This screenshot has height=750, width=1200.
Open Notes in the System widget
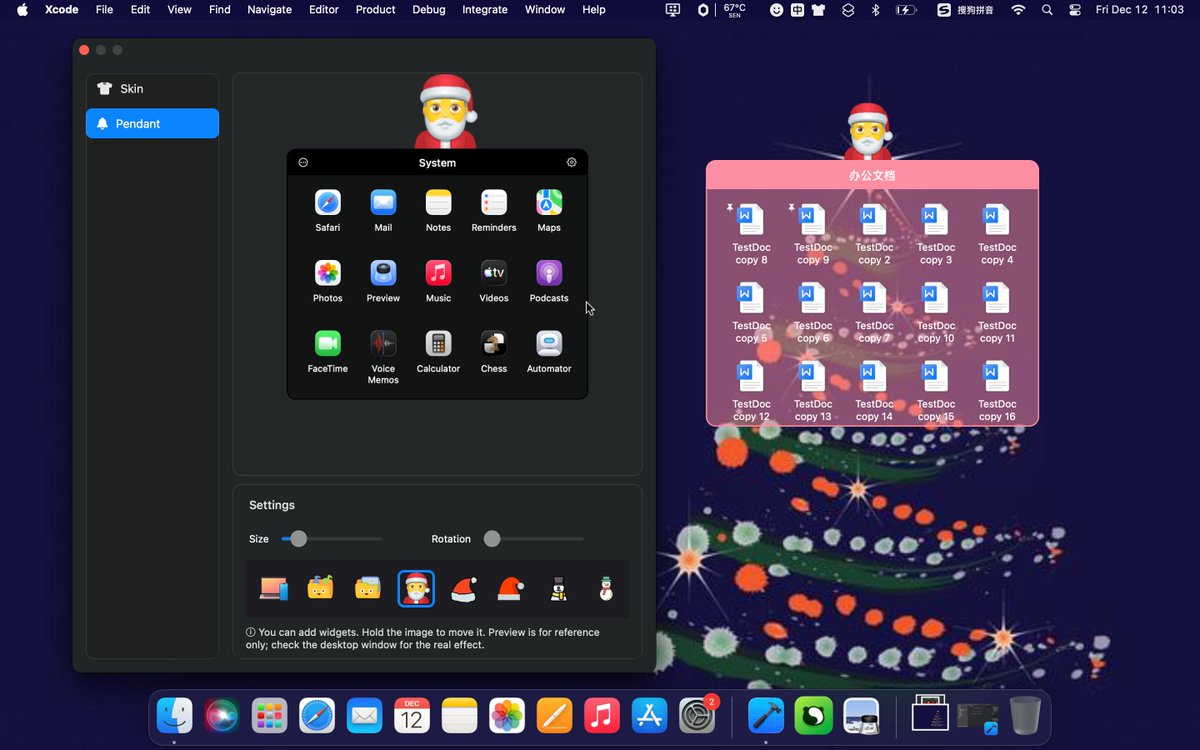tap(438, 203)
